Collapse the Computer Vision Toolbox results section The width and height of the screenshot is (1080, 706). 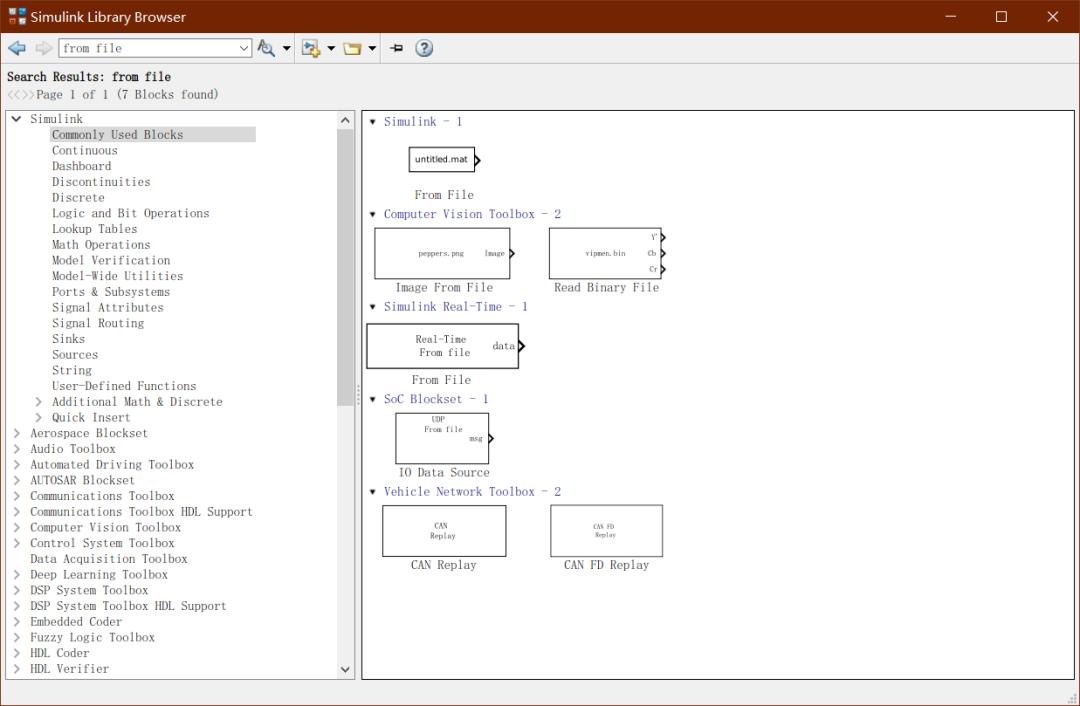[x=372, y=214]
